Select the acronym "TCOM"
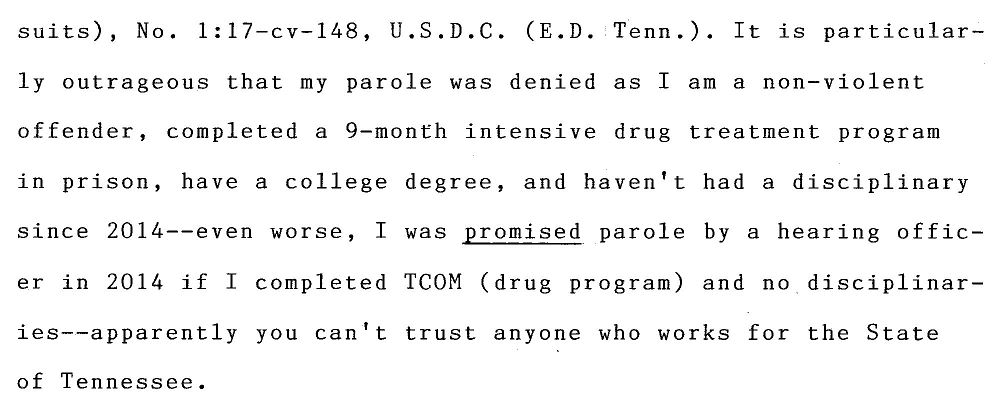1006x419 pixels. (433, 282)
